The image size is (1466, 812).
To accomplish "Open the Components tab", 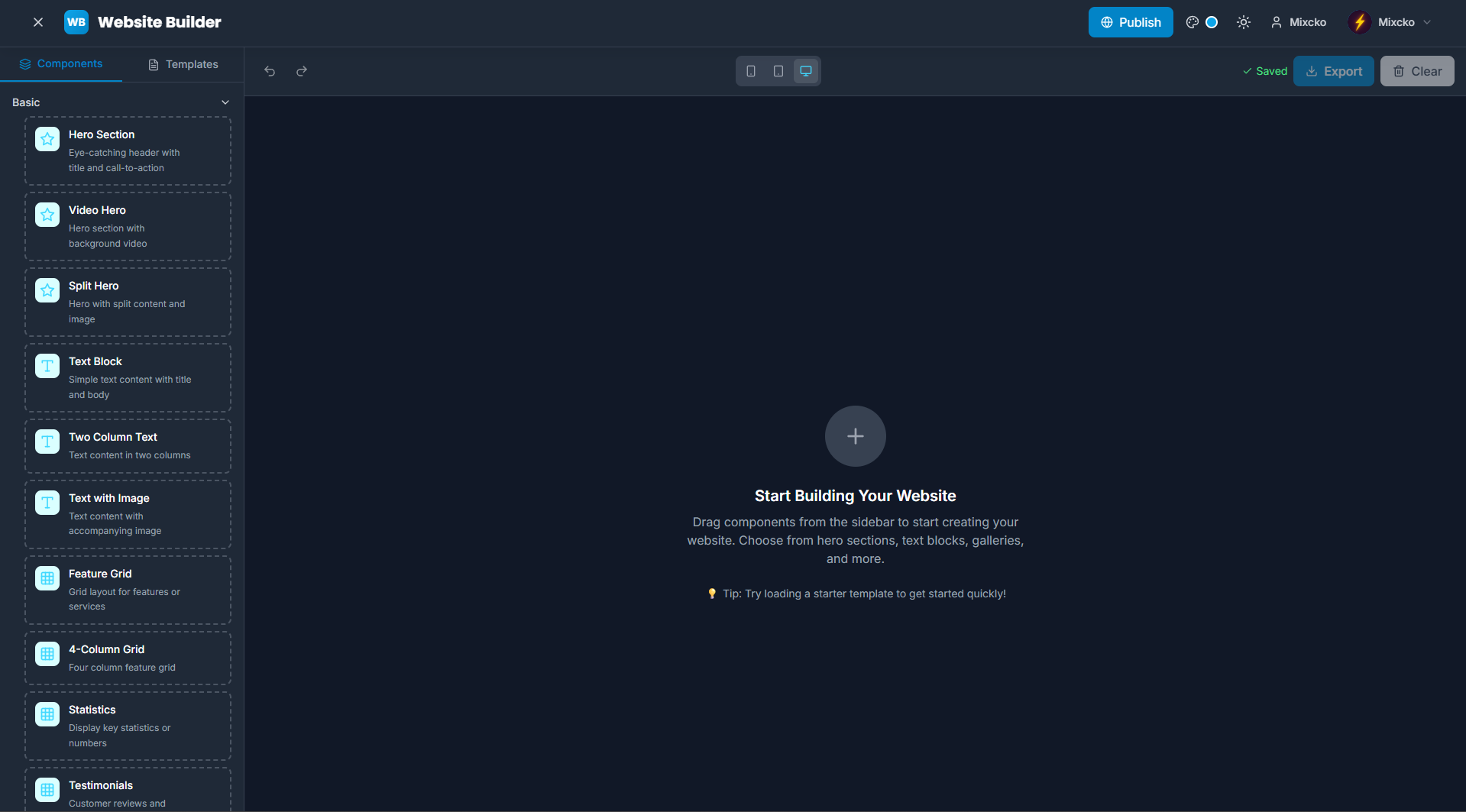I will (61, 64).
